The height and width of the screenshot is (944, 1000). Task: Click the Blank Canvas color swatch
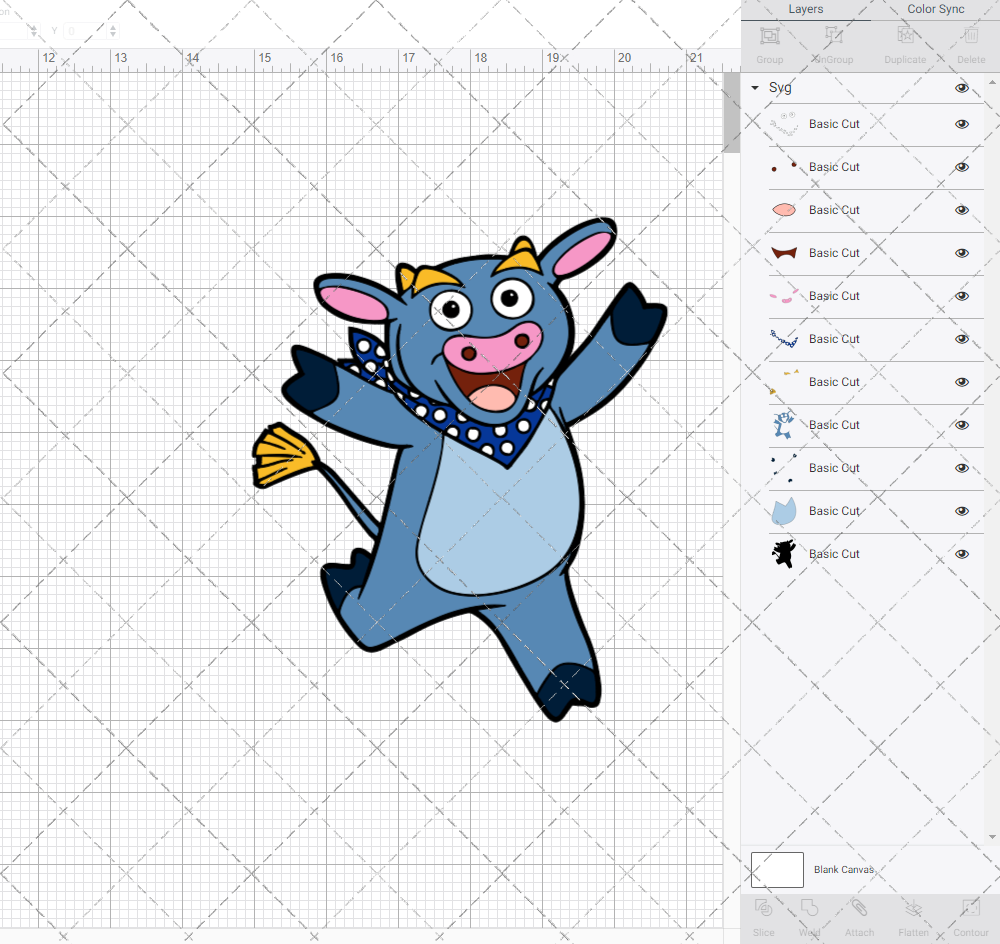[x=777, y=869]
